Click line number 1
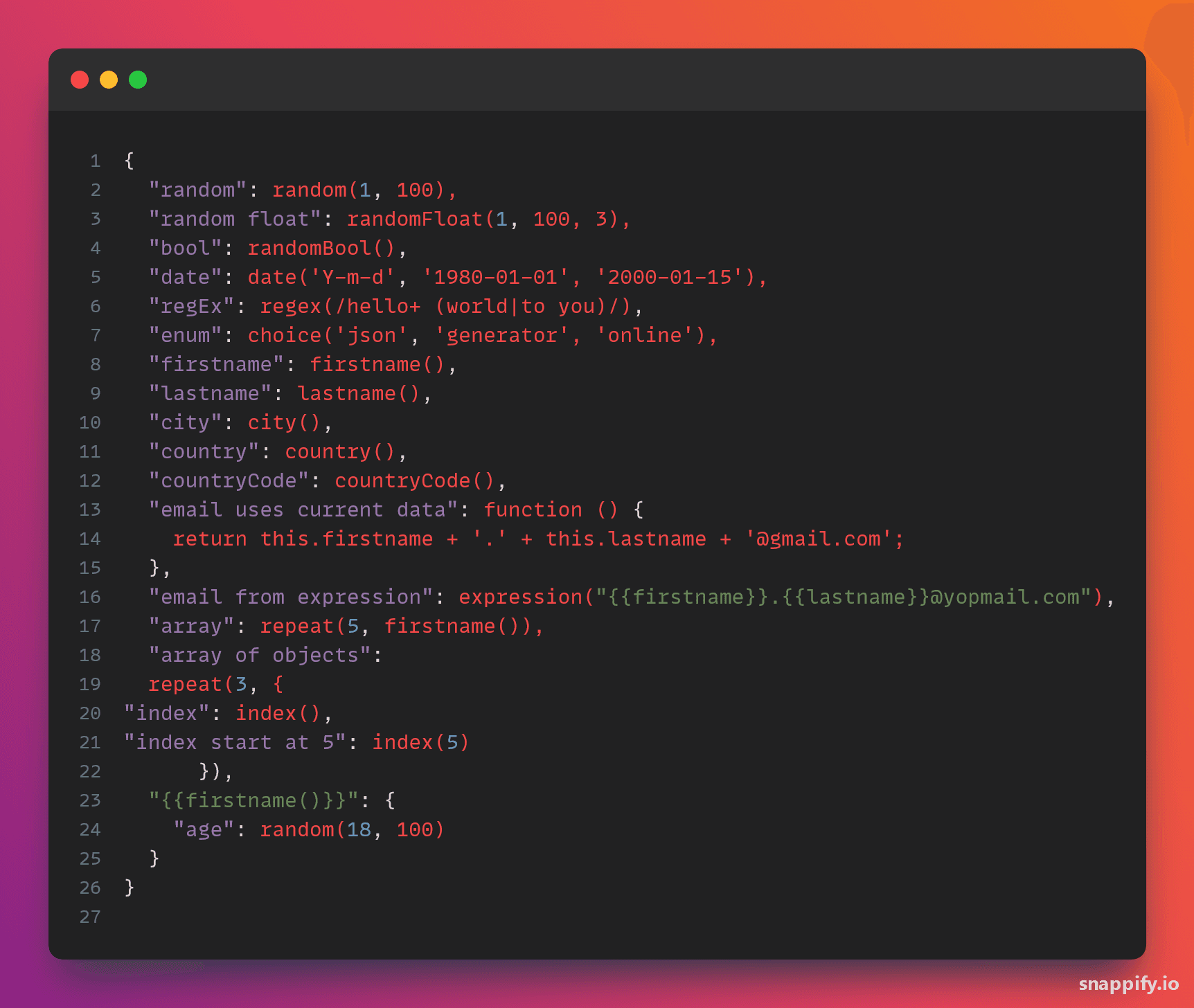 tap(96, 161)
